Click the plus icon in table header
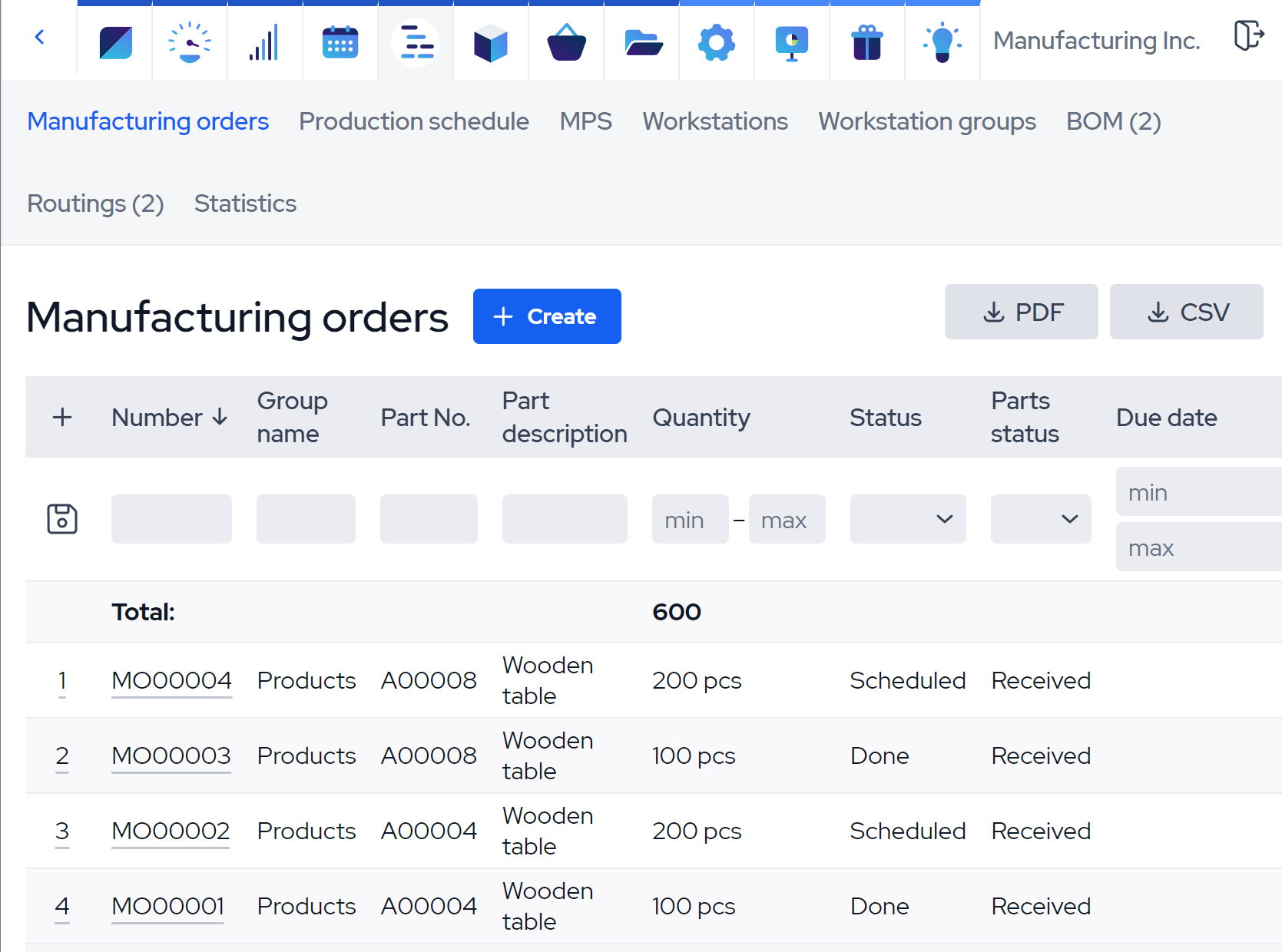The width and height of the screenshot is (1282, 952). (62, 417)
